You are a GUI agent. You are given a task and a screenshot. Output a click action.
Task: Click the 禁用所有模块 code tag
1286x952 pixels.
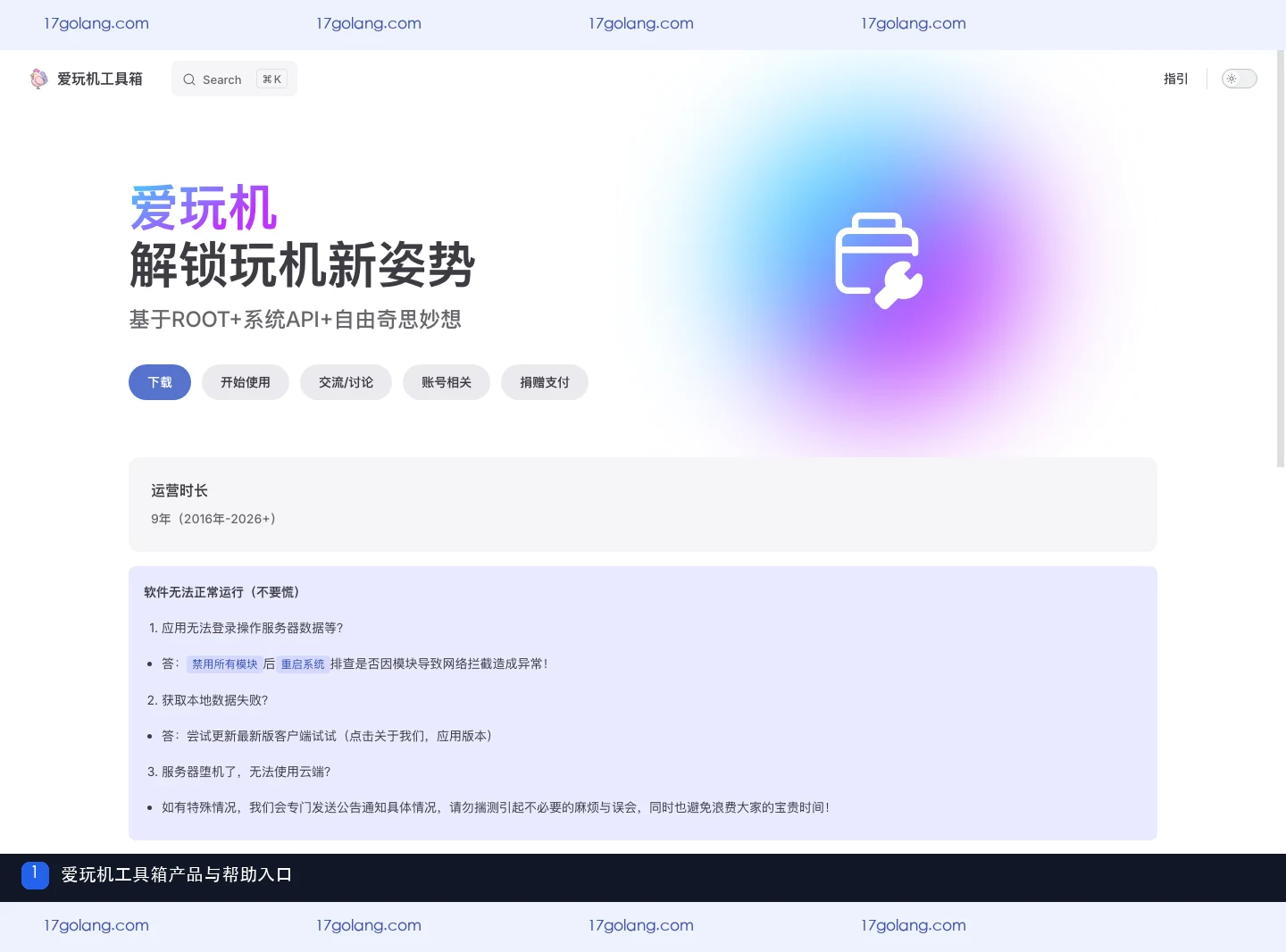225,664
